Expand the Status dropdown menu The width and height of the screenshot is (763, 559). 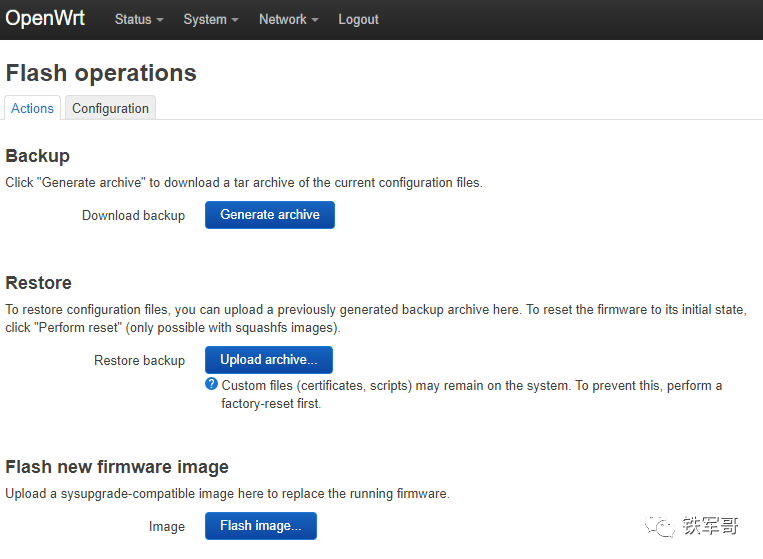pyautogui.click(x=138, y=20)
